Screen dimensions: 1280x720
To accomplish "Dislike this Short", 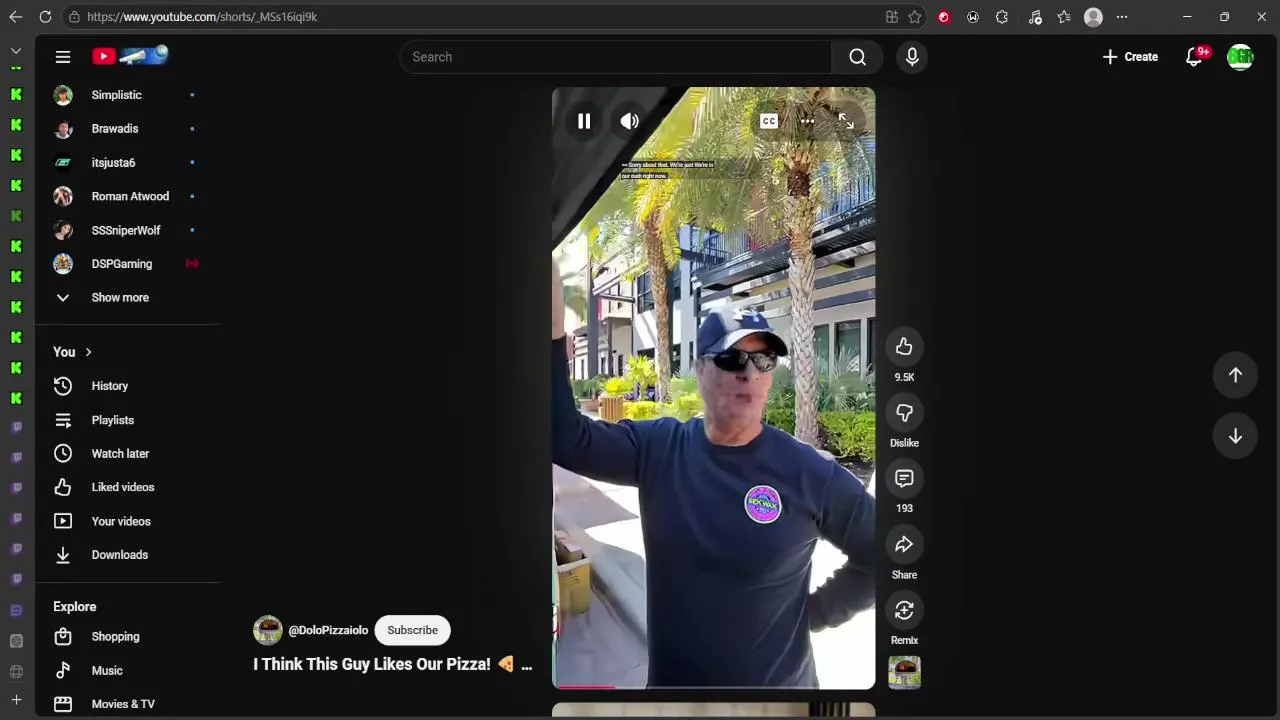I will (x=904, y=413).
